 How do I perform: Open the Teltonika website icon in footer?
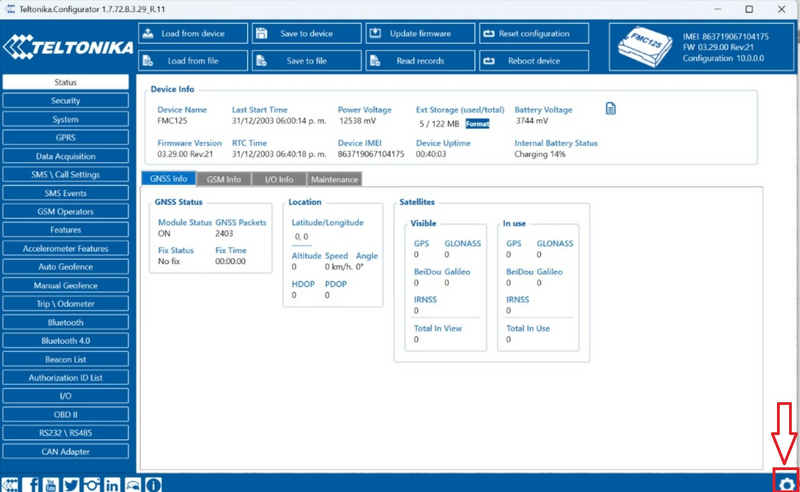[10, 484]
